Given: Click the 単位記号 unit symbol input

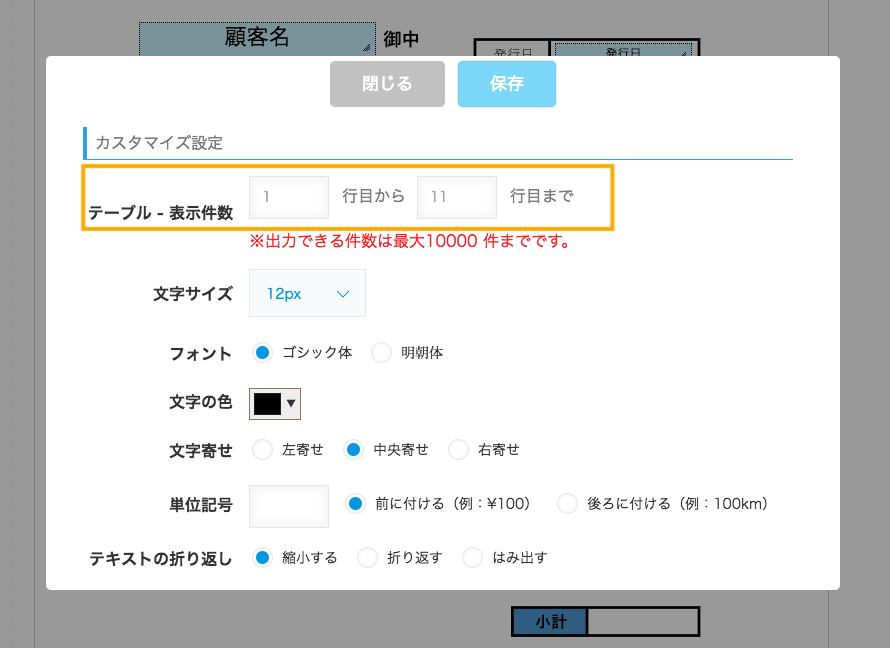Looking at the screenshot, I should [x=289, y=506].
